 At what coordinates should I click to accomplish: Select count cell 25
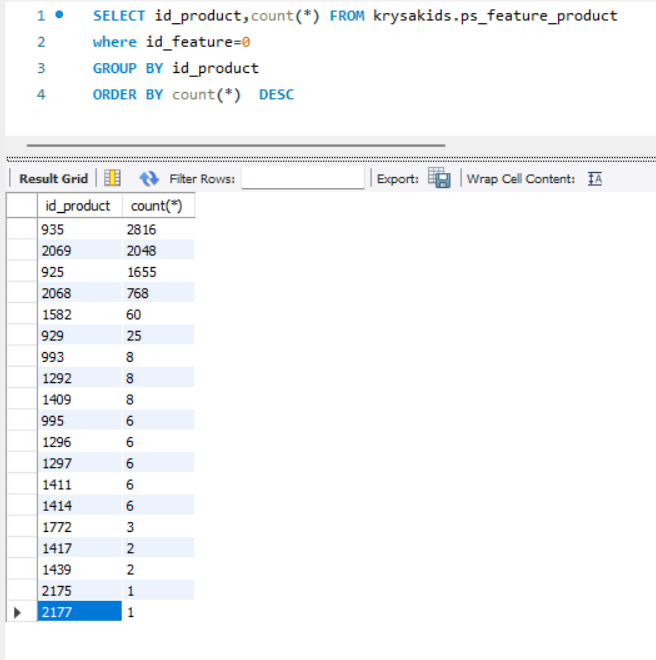[159, 335]
